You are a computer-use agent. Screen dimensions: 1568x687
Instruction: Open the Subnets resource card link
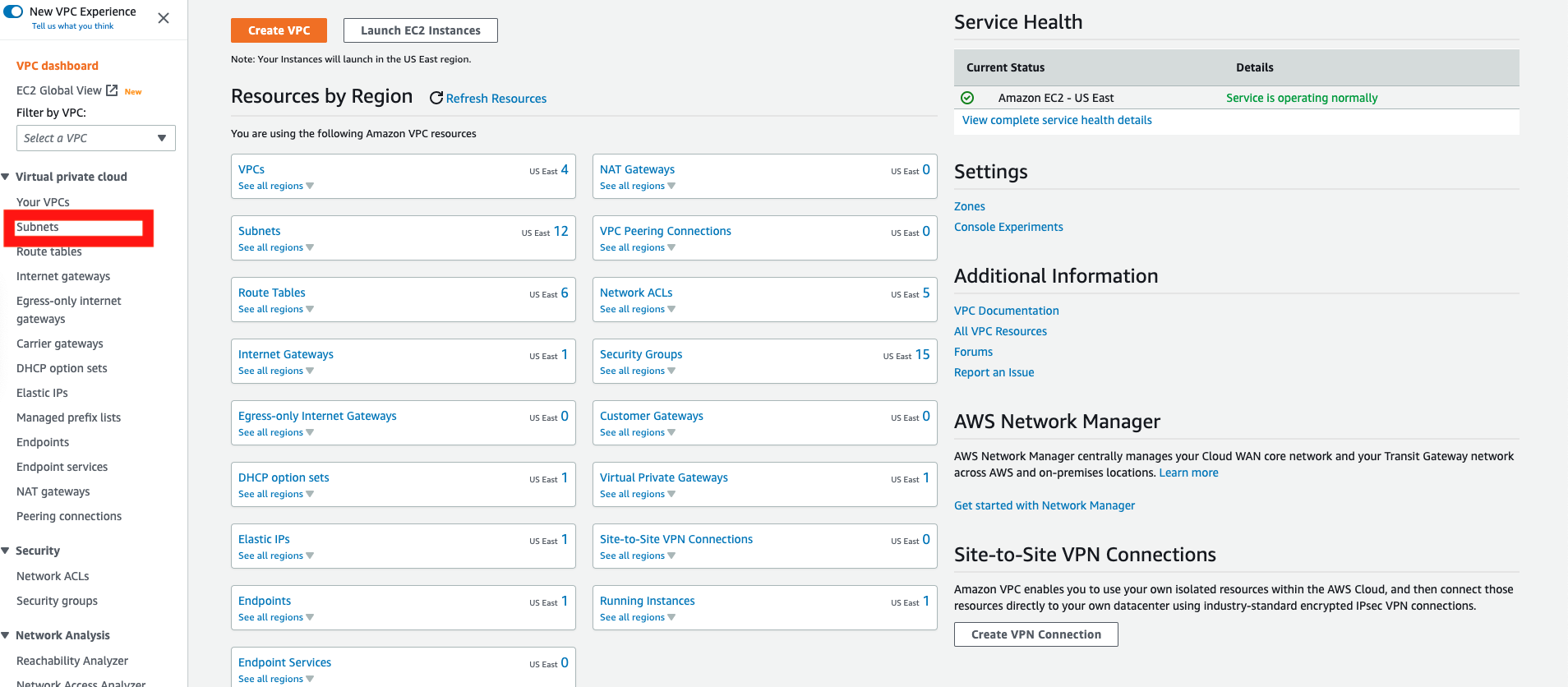[x=260, y=231]
